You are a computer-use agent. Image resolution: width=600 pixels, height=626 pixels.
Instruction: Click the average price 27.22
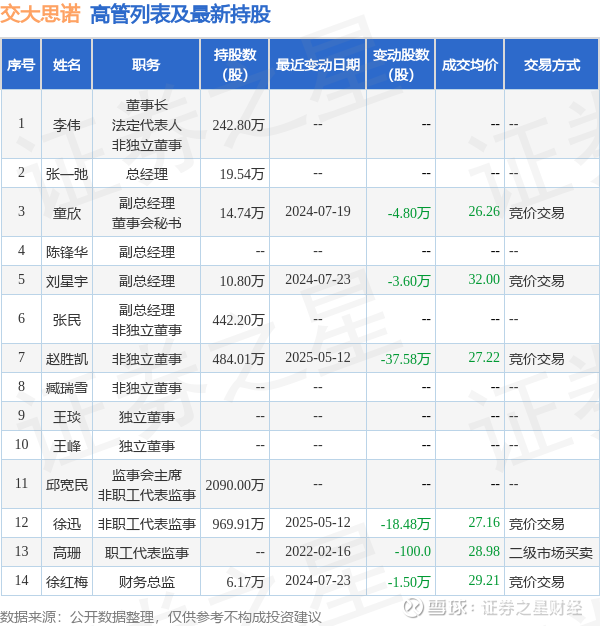coord(484,357)
